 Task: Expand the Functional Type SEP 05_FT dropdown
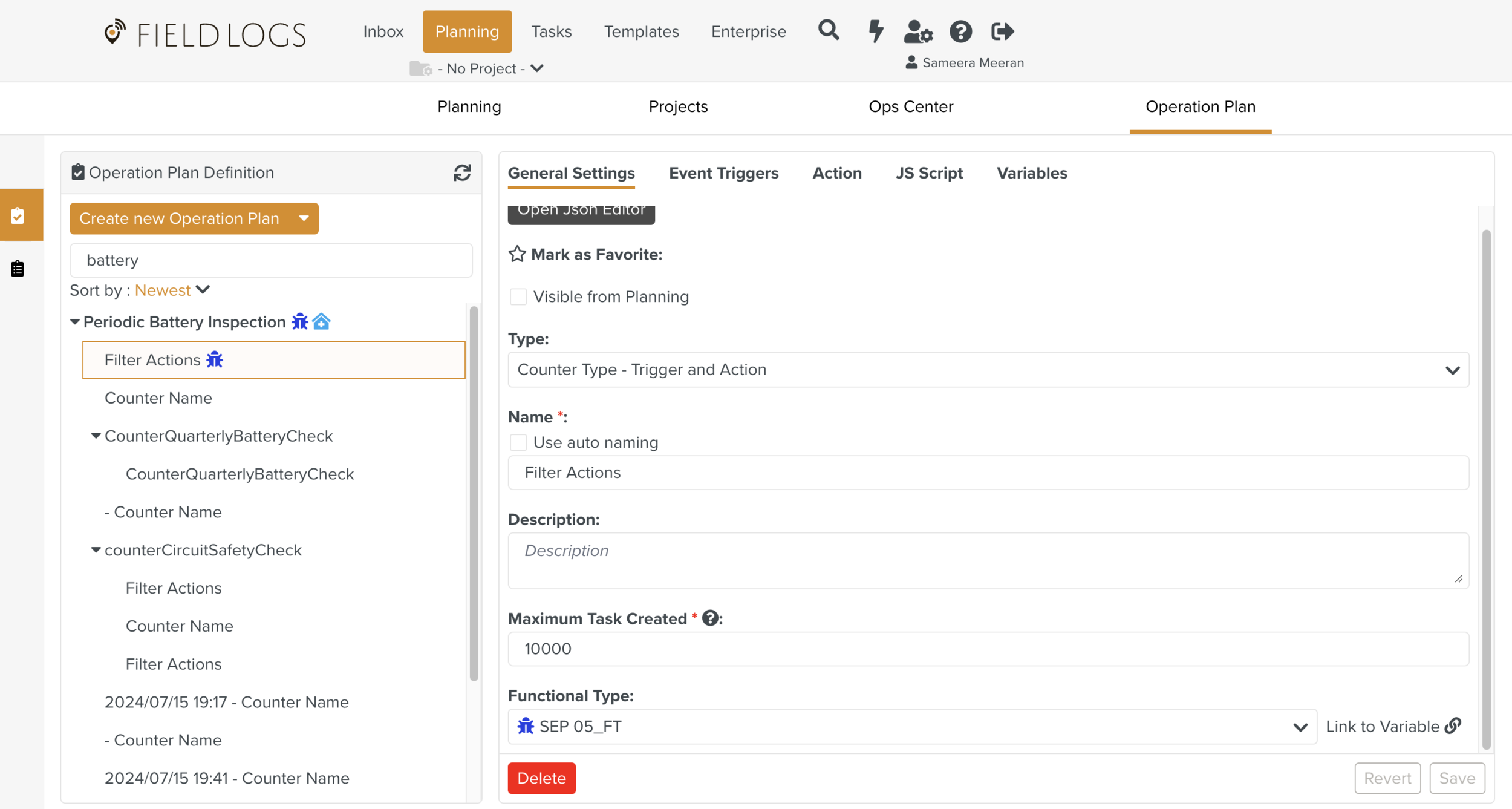coord(911,726)
